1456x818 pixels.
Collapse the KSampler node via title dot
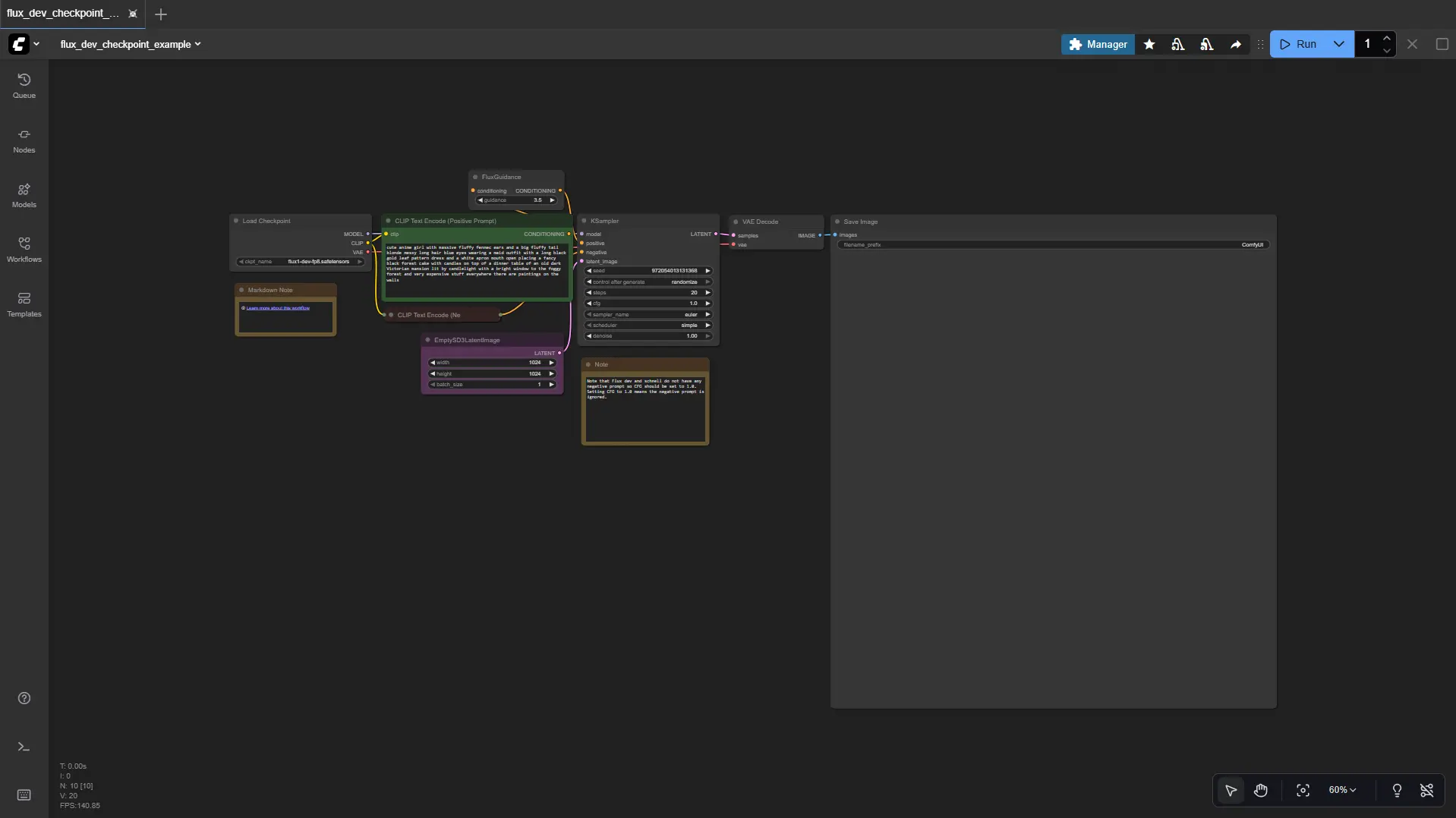click(x=584, y=221)
